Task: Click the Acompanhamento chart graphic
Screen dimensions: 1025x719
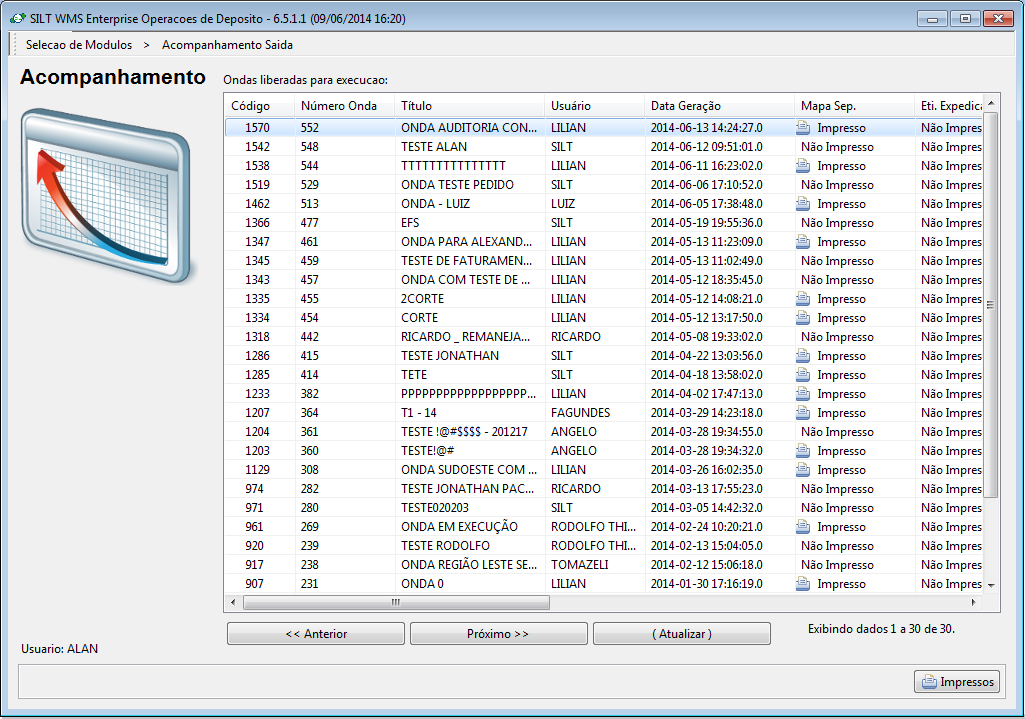Action: click(x=106, y=195)
